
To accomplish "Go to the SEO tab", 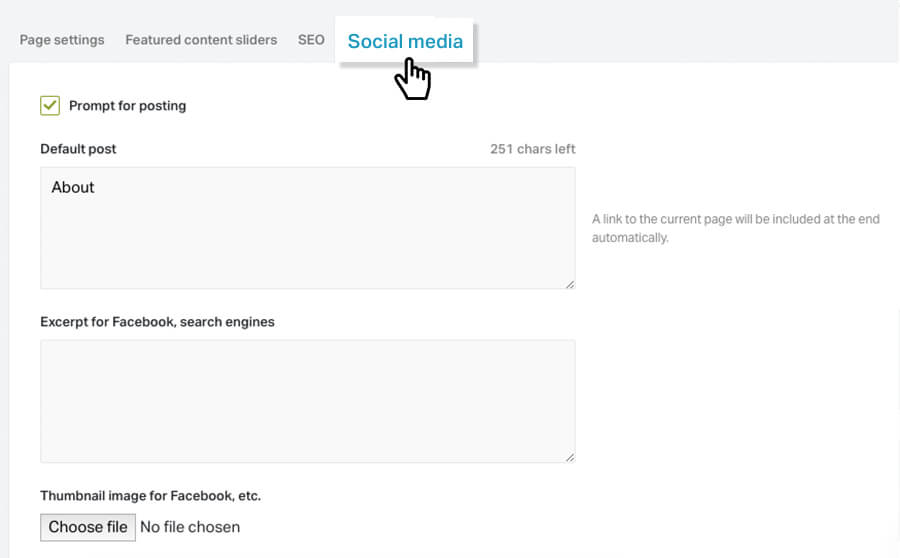I will (x=311, y=40).
